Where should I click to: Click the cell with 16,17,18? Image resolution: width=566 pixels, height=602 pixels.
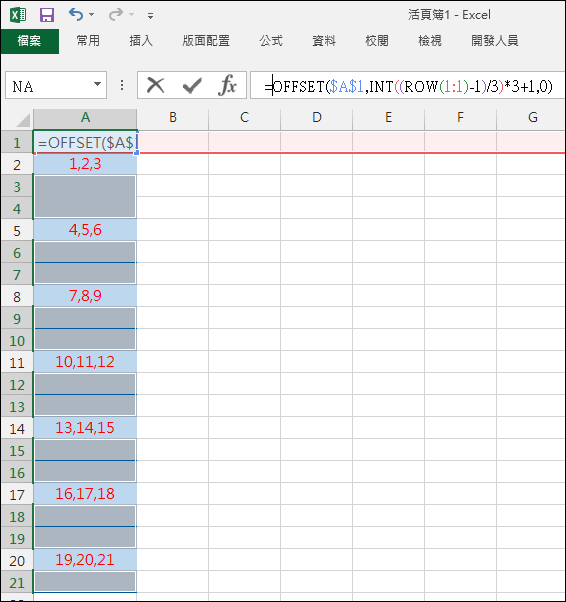click(x=85, y=494)
